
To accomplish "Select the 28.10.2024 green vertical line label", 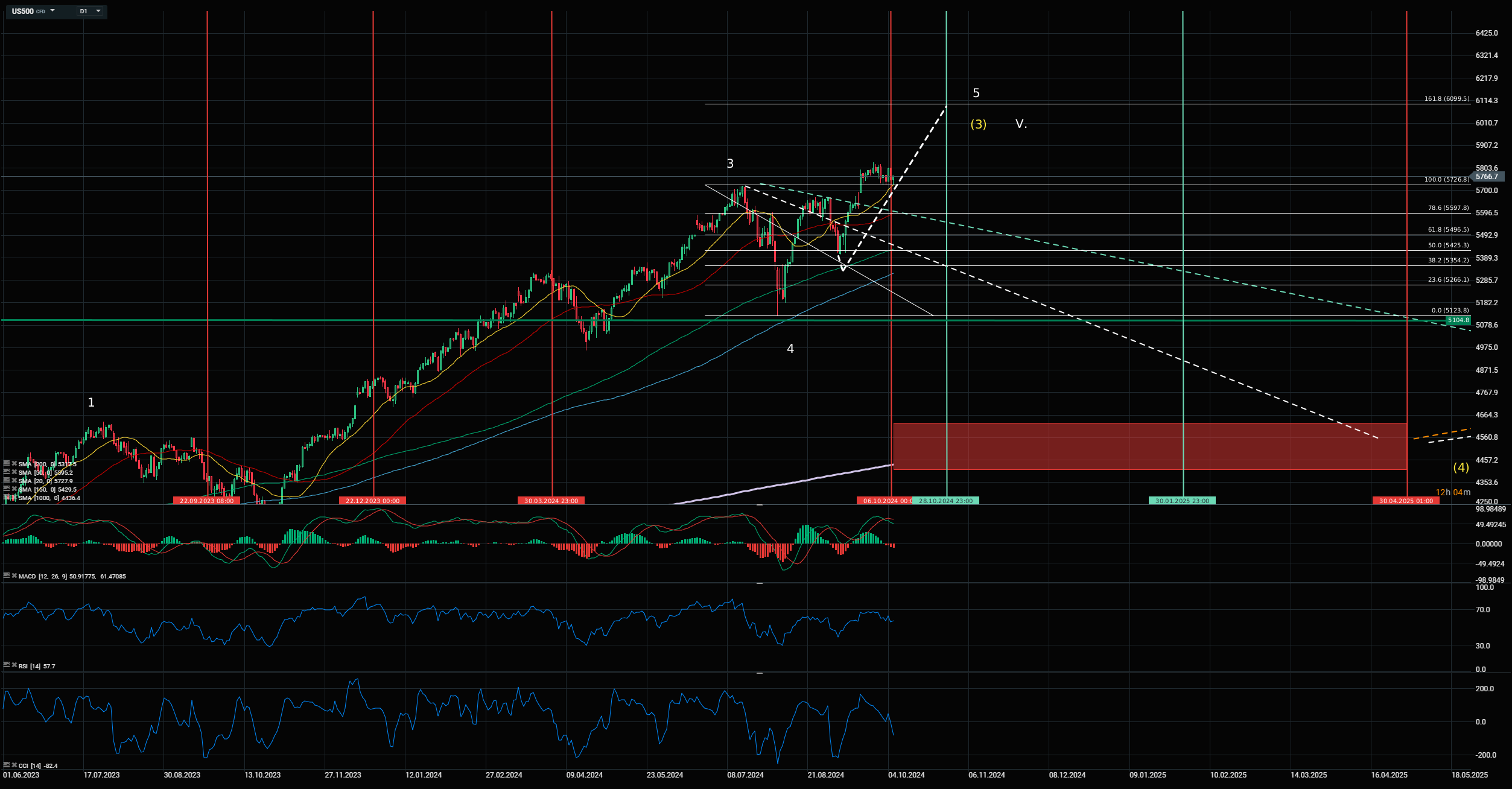I will click(946, 501).
